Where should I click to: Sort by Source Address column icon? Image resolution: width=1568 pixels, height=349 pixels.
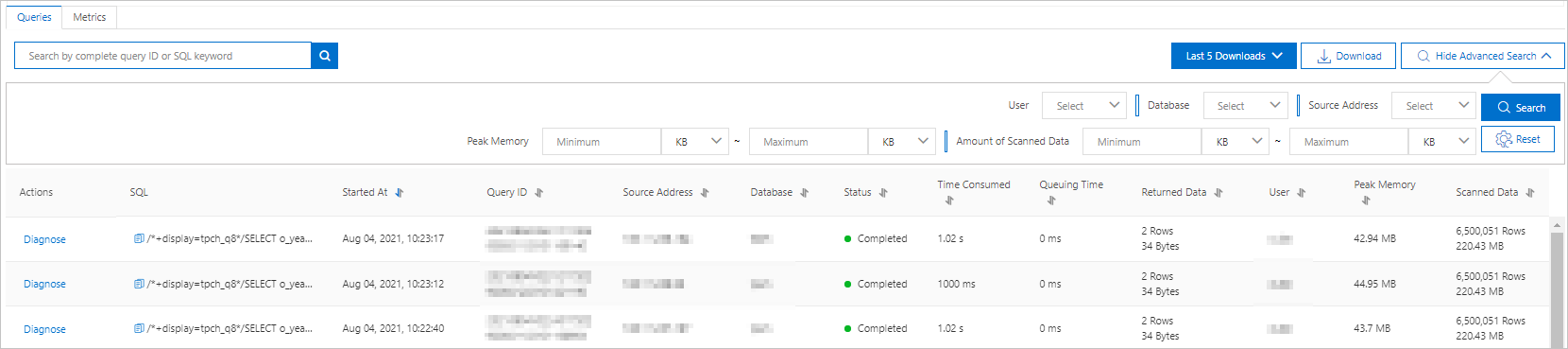pyautogui.click(x=705, y=192)
